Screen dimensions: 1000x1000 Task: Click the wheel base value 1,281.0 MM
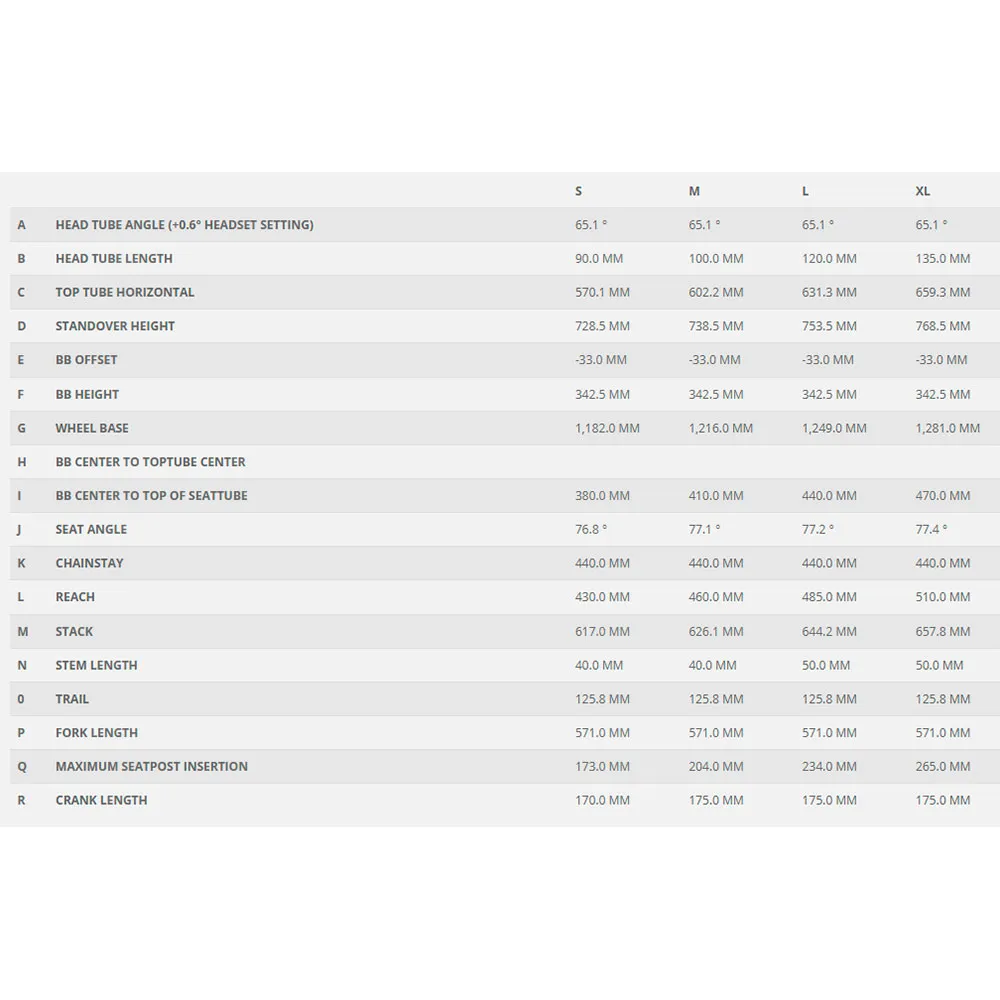[947, 428]
